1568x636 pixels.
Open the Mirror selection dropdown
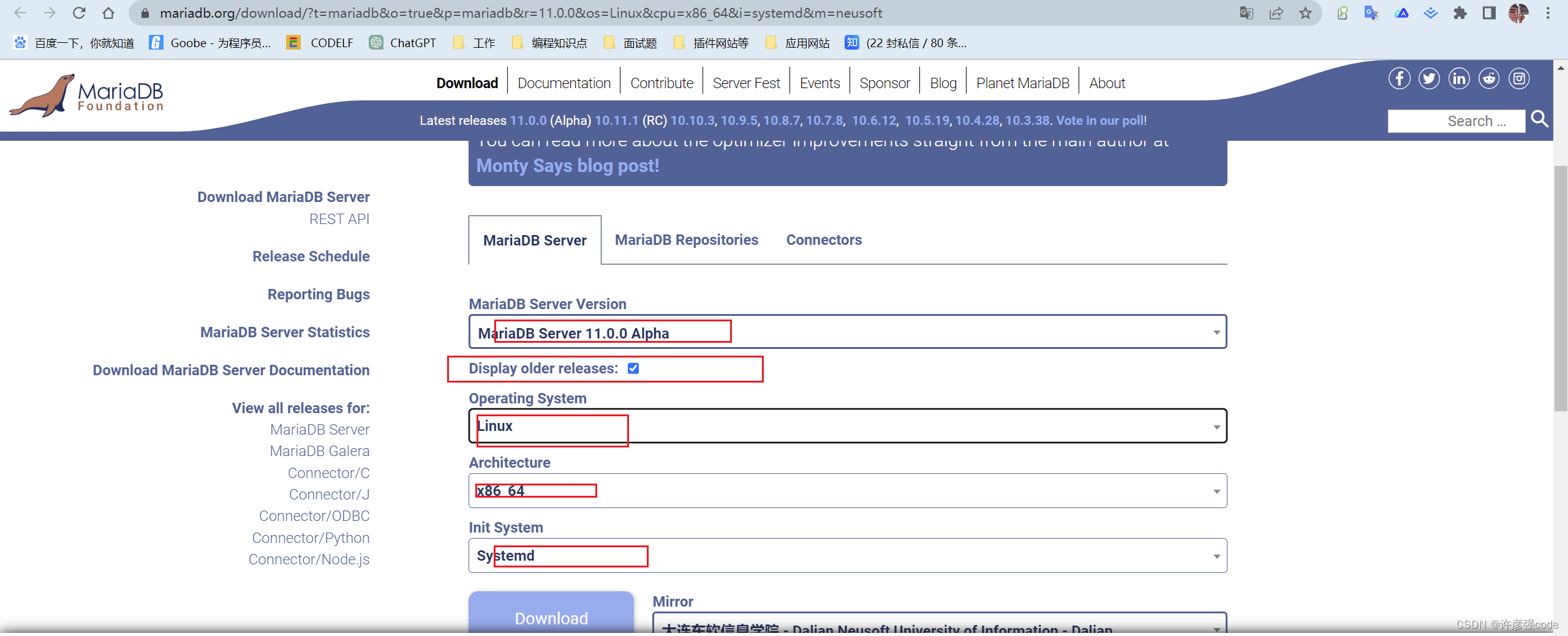(940, 623)
